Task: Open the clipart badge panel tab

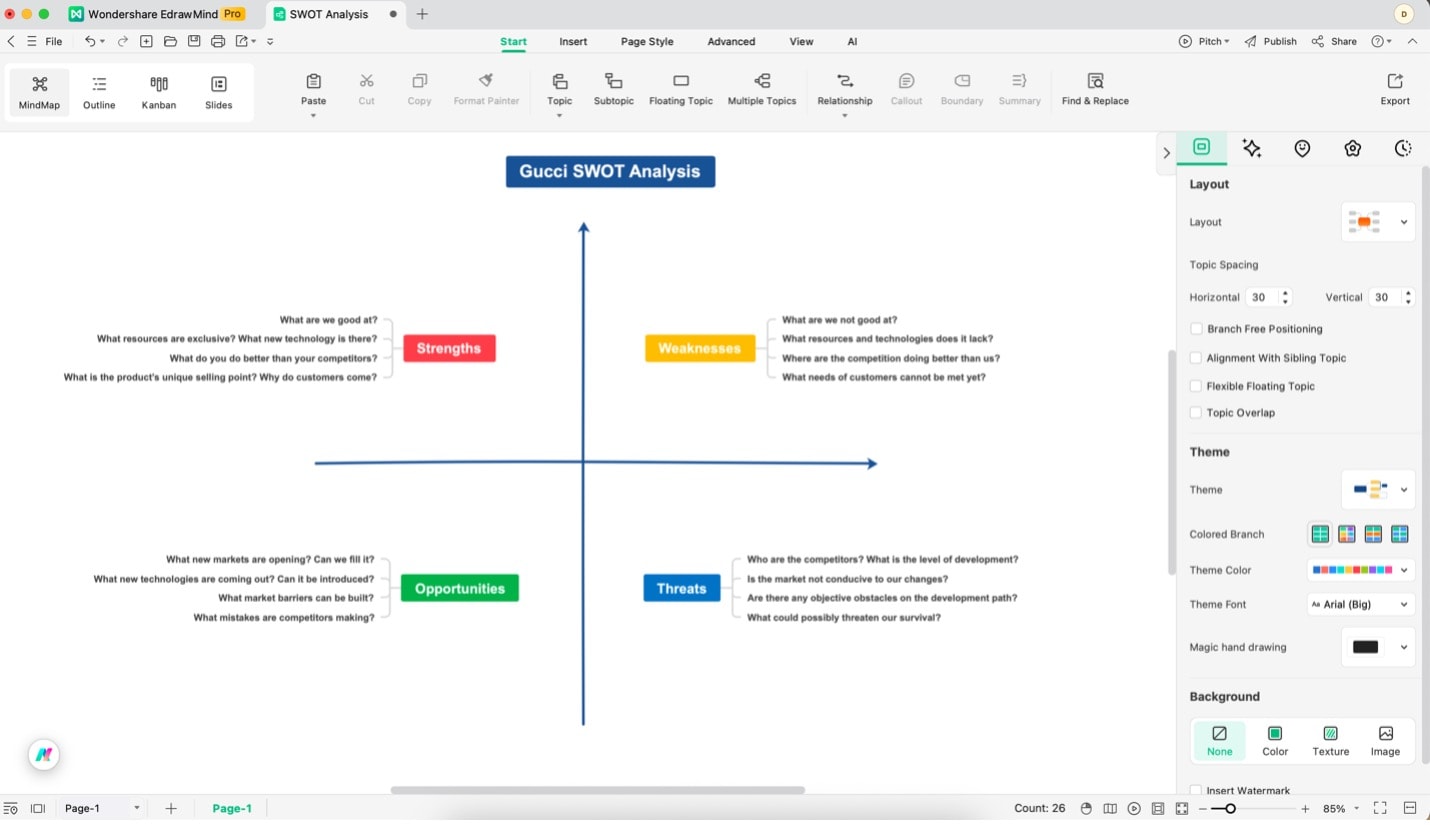Action: click(1353, 148)
